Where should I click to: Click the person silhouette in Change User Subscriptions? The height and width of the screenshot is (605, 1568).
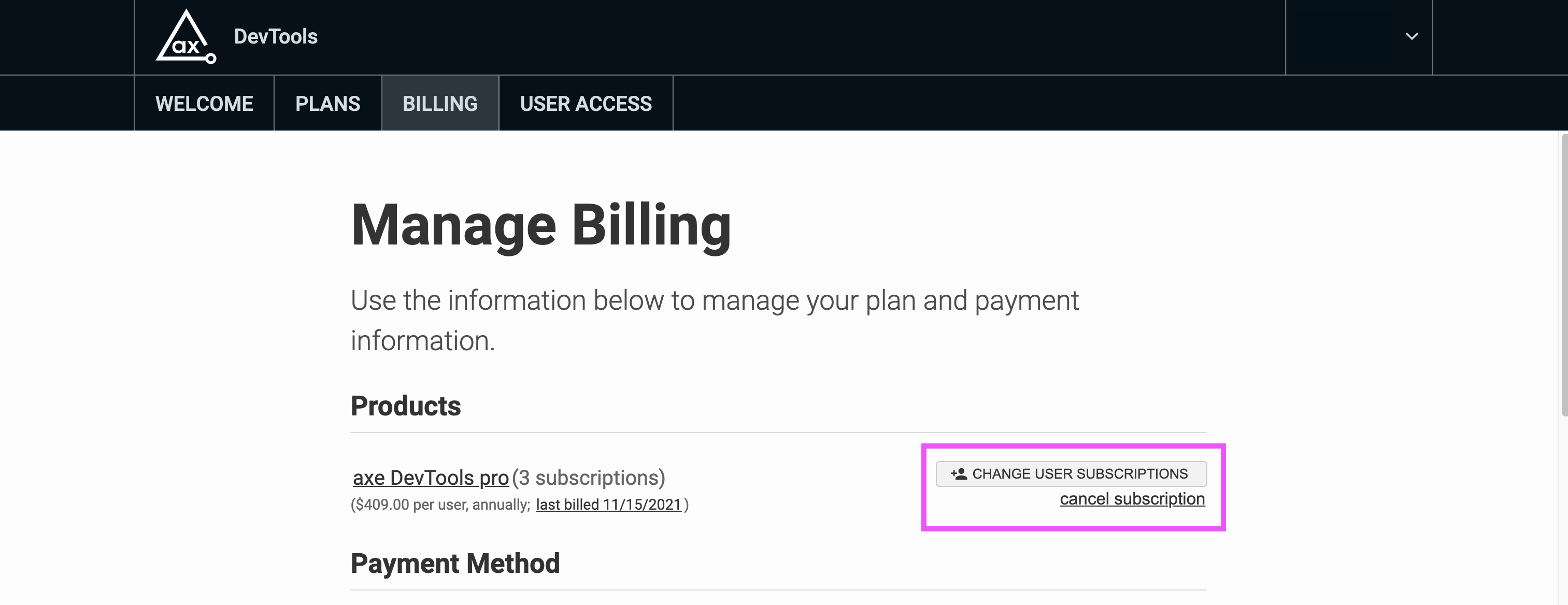[962, 474]
